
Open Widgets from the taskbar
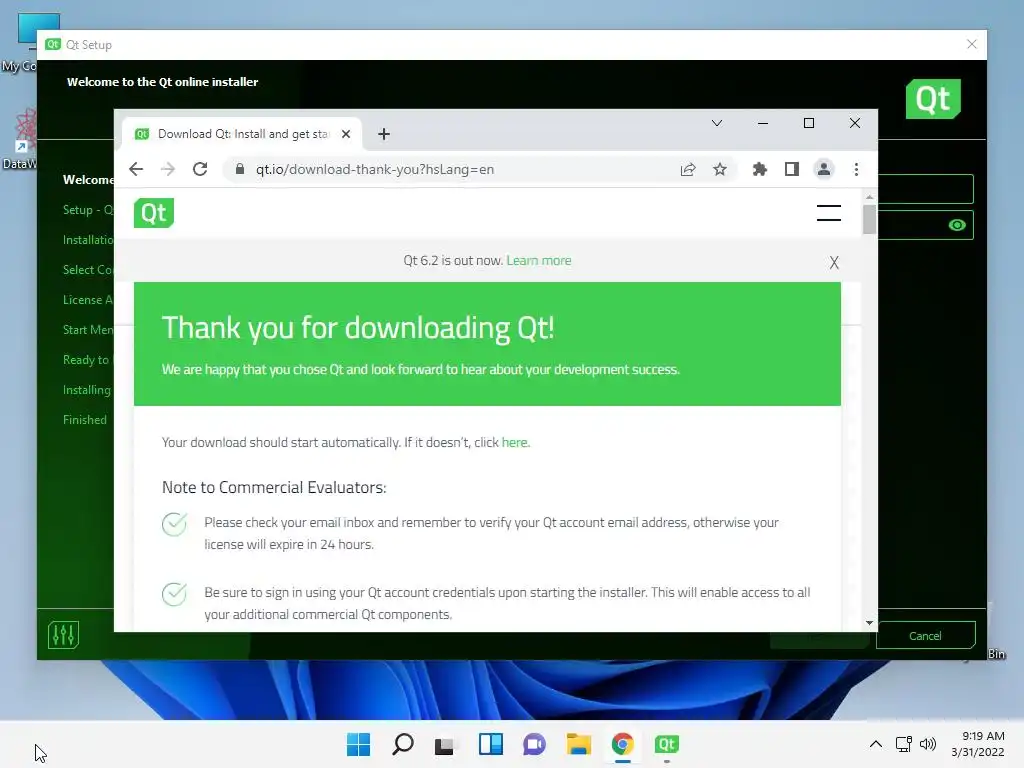pyautogui.click(x=490, y=744)
